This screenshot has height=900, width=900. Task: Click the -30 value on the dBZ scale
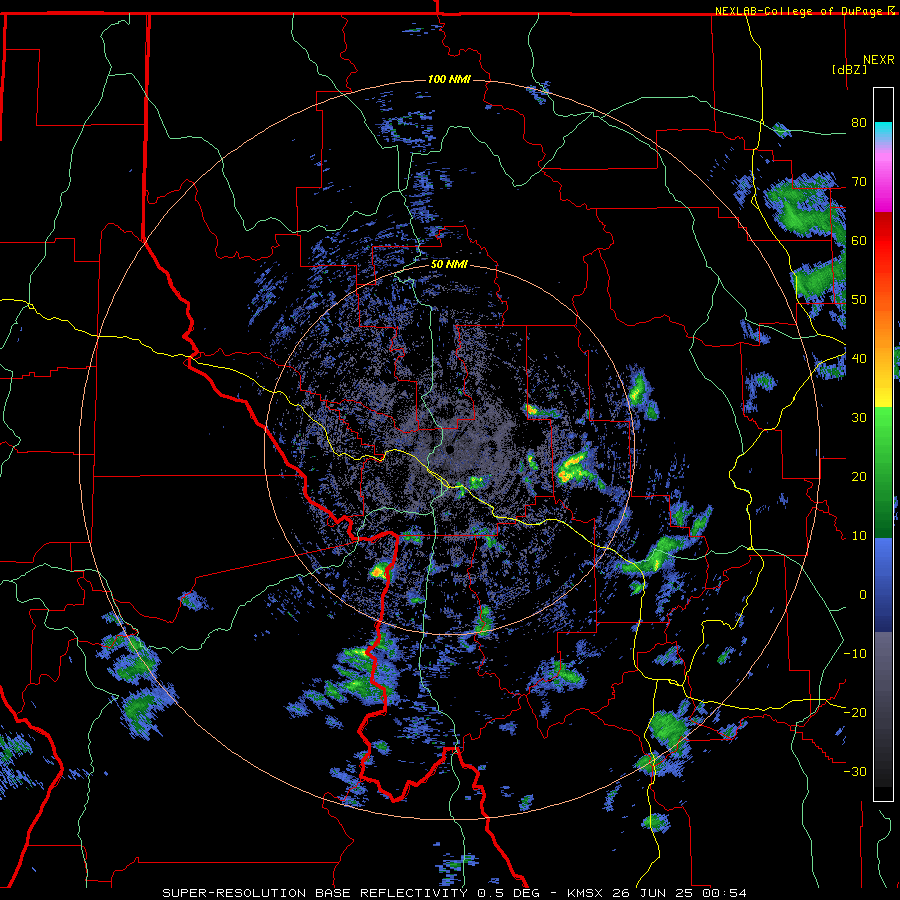(855, 771)
